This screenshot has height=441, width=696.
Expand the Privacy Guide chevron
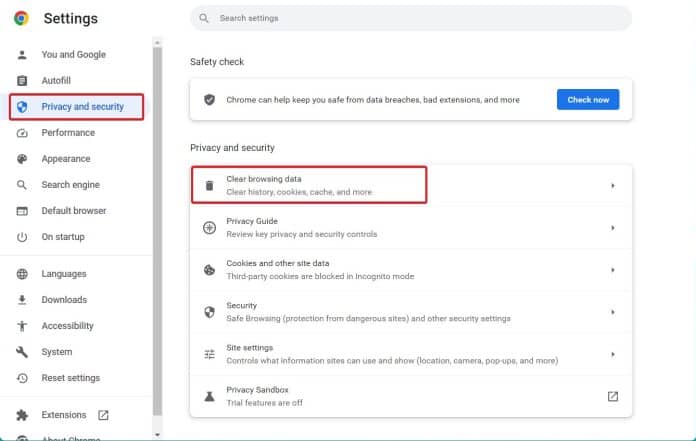coord(612,227)
